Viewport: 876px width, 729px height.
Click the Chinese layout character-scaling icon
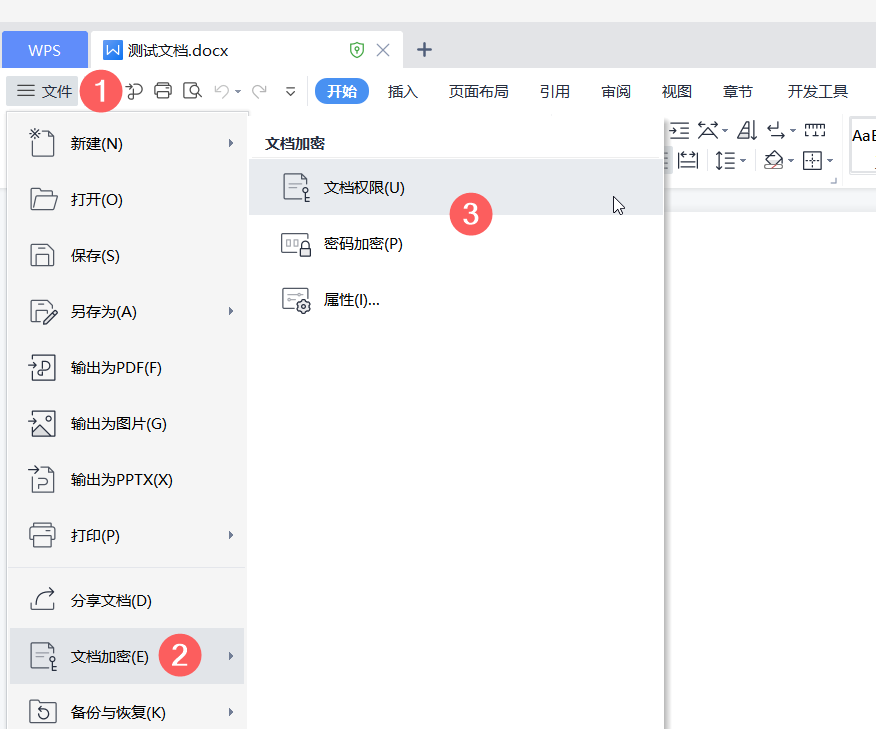(x=708, y=131)
